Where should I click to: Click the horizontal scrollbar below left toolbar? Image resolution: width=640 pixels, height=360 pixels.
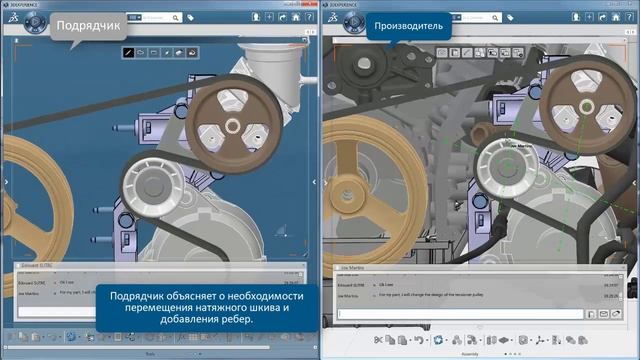[x=139, y=347]
